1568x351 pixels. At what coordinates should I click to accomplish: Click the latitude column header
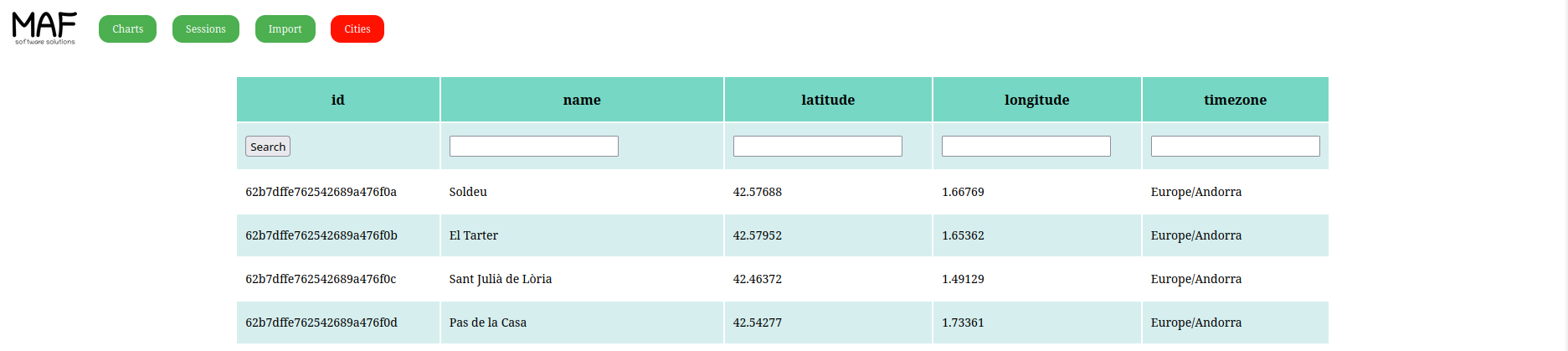pyautogui.click(x=828, y=100)
